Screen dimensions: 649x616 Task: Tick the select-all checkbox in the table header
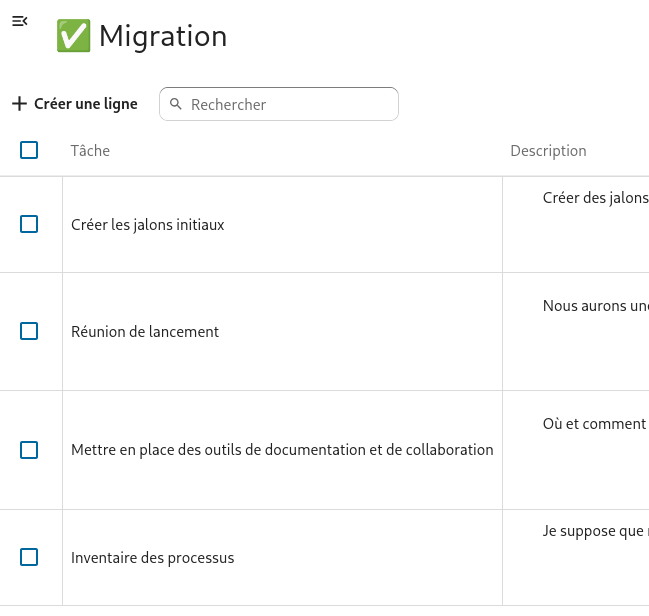tap(29, 150)
